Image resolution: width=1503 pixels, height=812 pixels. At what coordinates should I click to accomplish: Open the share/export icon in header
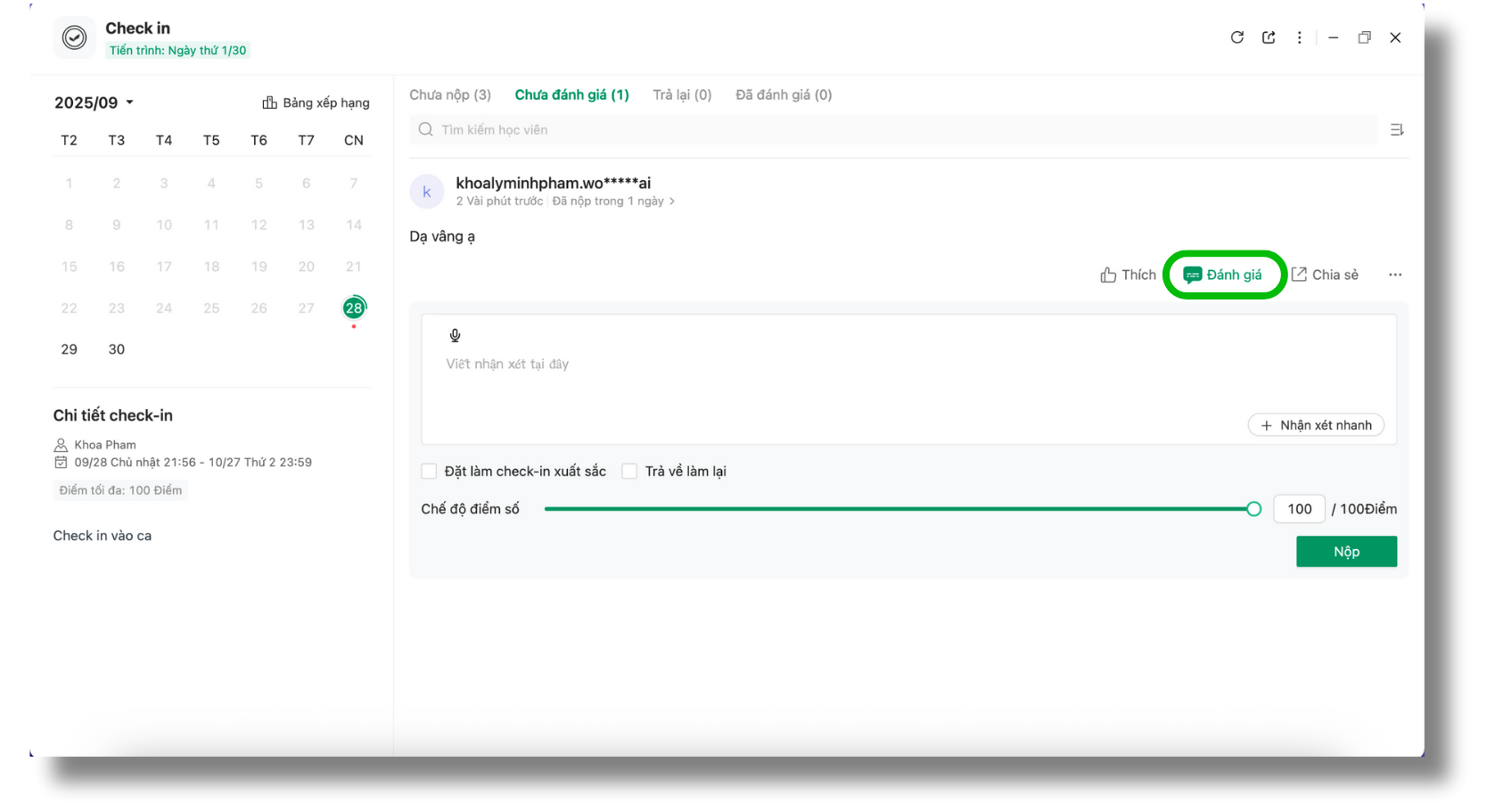(x=1269, y=37)
